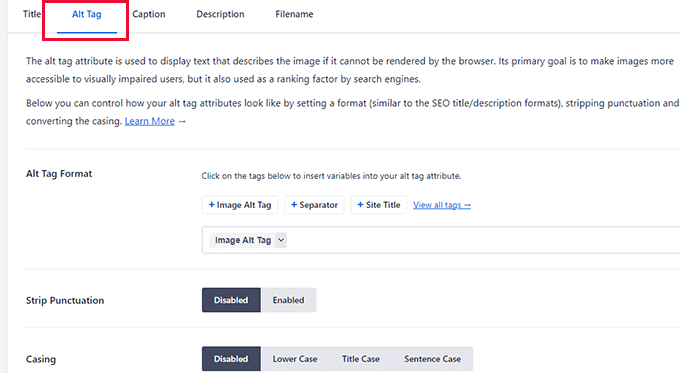Click plus icon on Site Title button
Image resolution: width=680 pixels, height=373 pixels.
tap(360, 205)
